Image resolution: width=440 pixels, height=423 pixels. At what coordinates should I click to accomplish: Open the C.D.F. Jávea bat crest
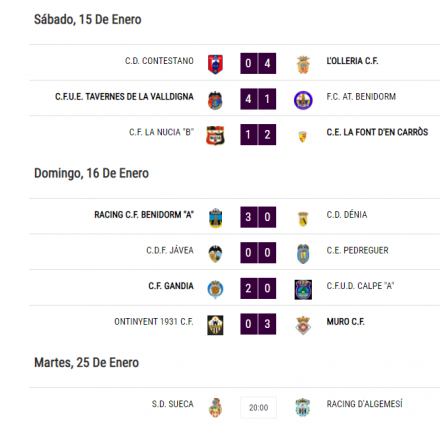tap(215, 254)
